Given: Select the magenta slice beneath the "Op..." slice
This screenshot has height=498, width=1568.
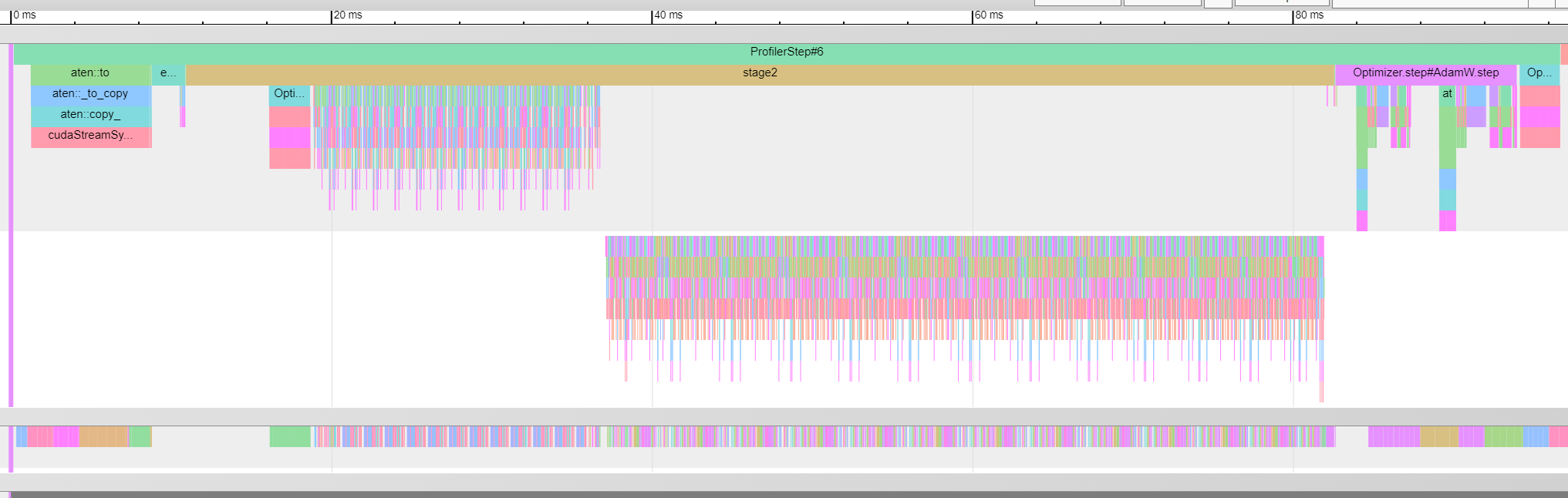Looking at the screenshot, I should (1539, 115).
